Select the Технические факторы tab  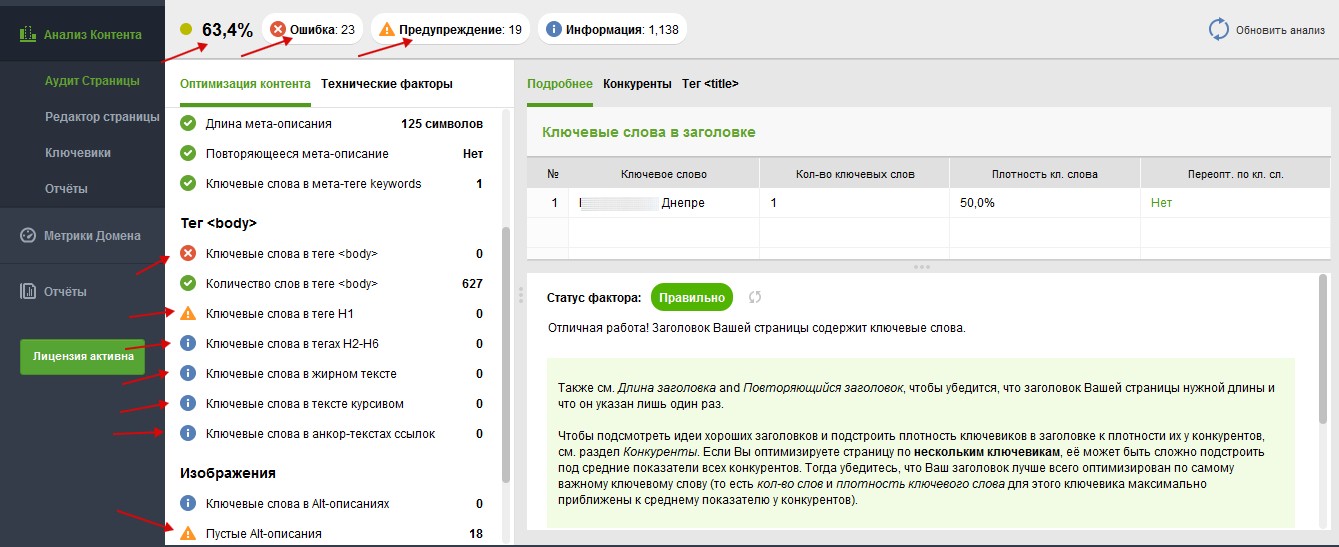click(387, 84)
